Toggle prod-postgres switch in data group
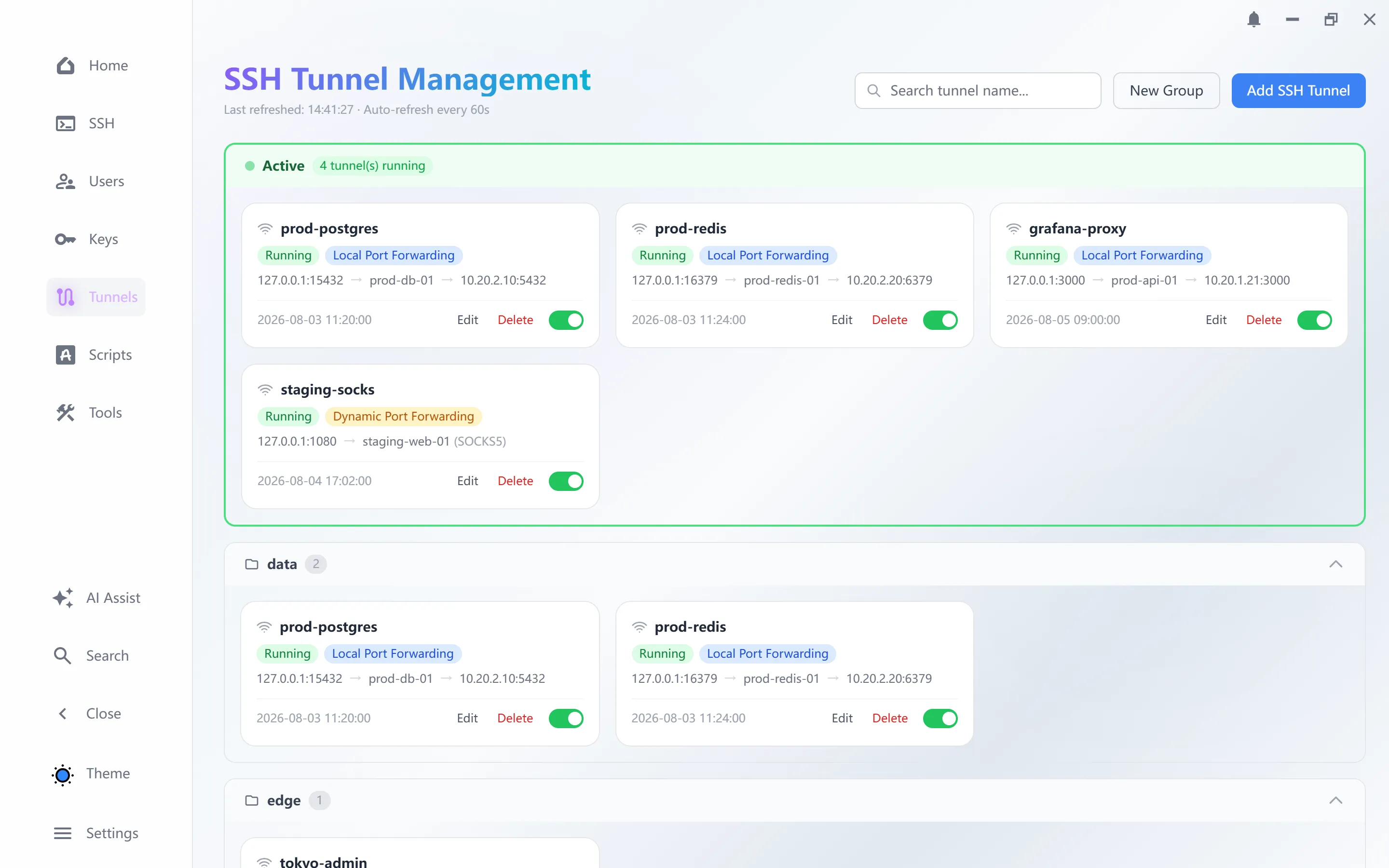The image size is (1389, 868). point(566,718)
